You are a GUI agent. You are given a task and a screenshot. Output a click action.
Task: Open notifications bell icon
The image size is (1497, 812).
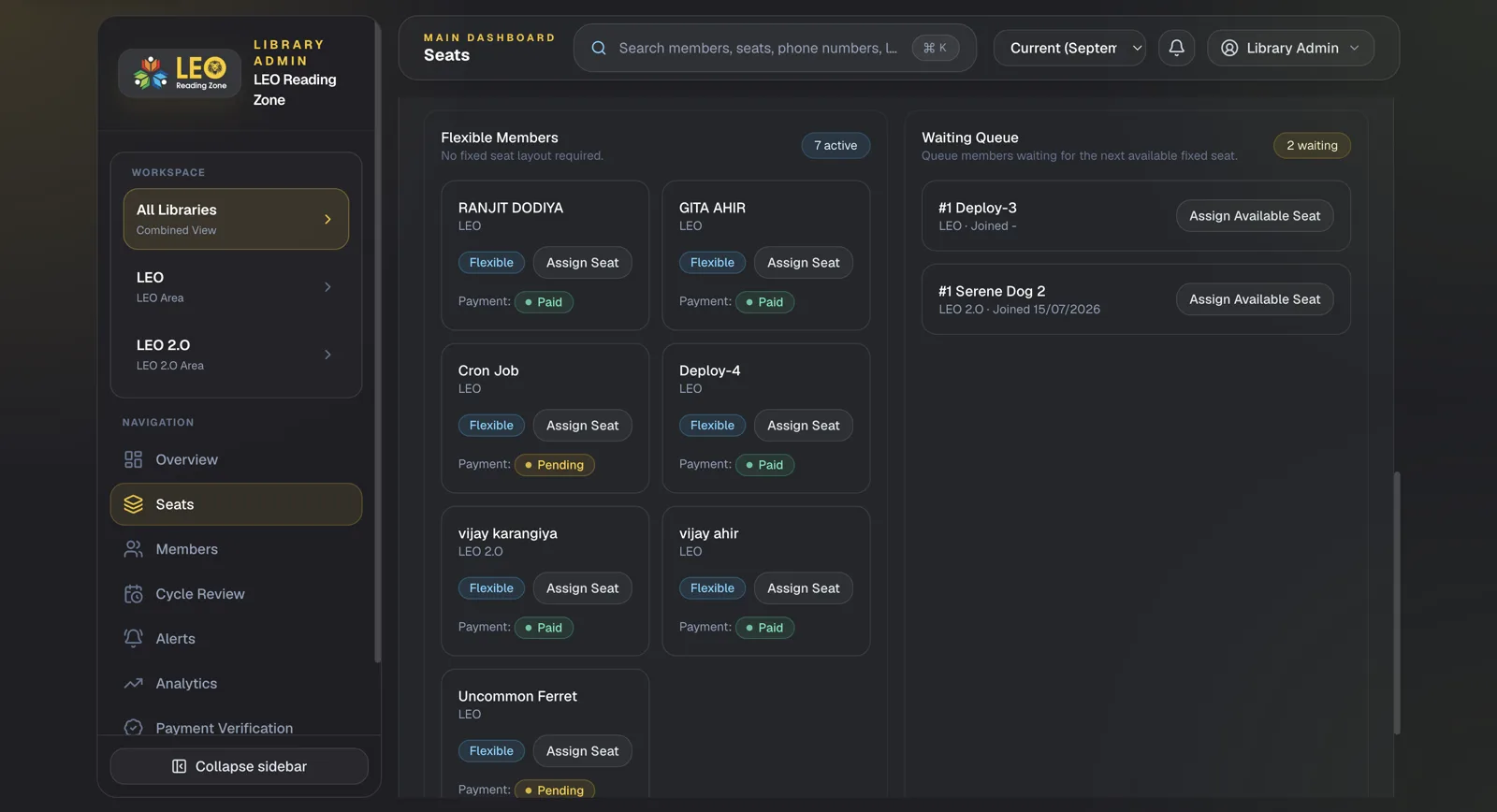coord(1176,48)
